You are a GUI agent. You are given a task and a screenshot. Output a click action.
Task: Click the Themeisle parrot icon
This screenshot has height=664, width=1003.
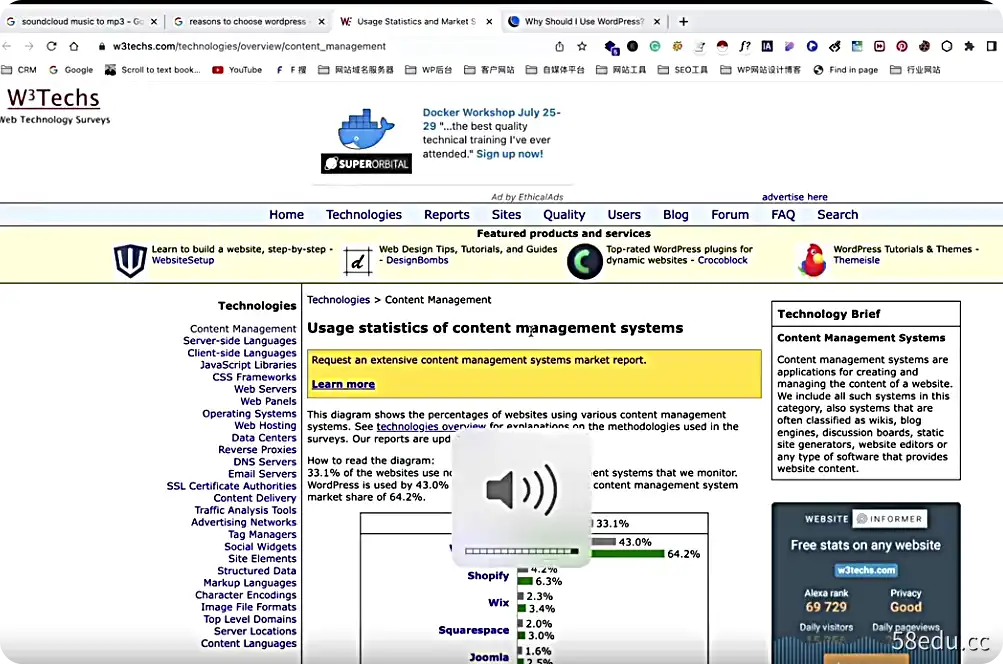click(812, 260)
